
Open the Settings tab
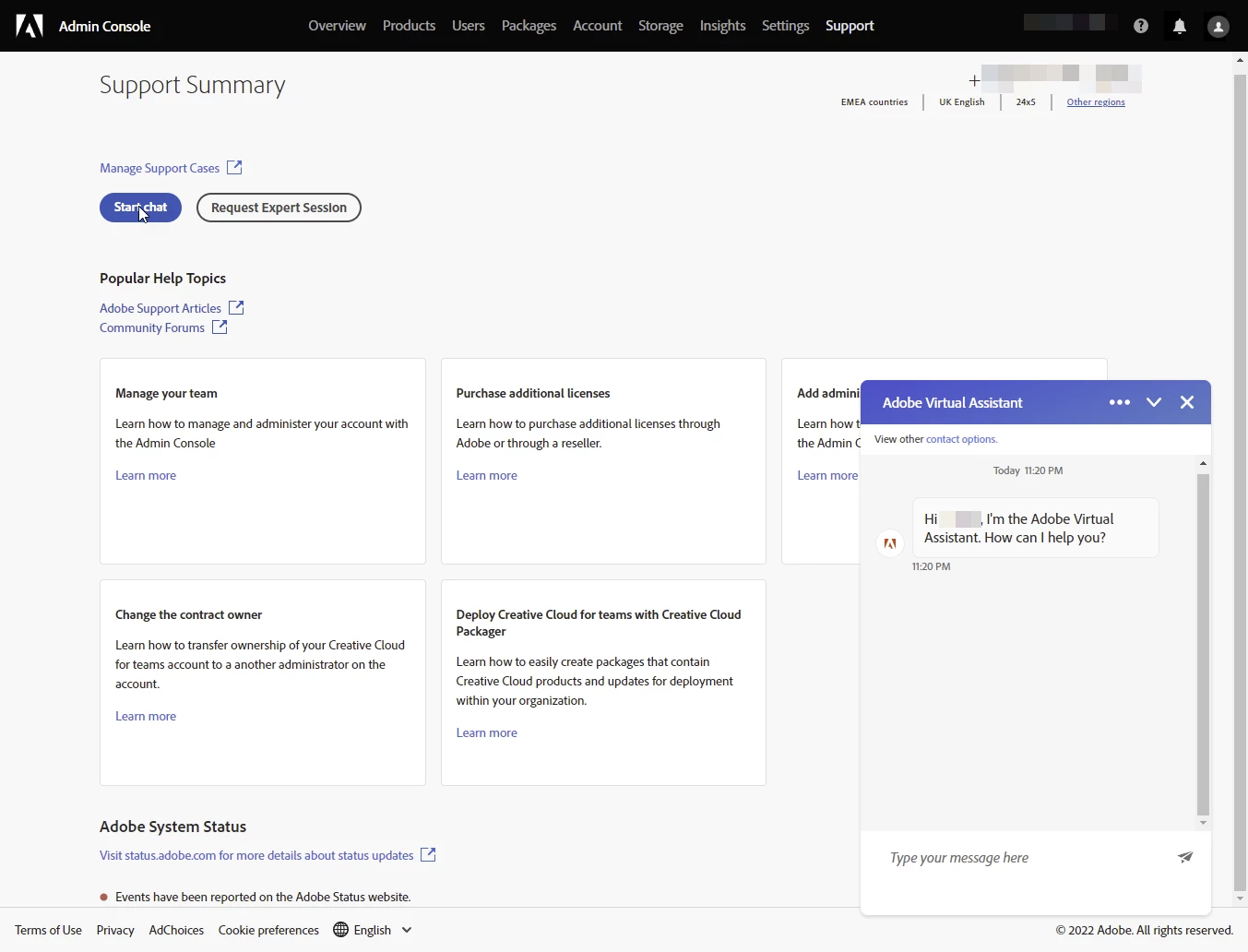point(785,26)
